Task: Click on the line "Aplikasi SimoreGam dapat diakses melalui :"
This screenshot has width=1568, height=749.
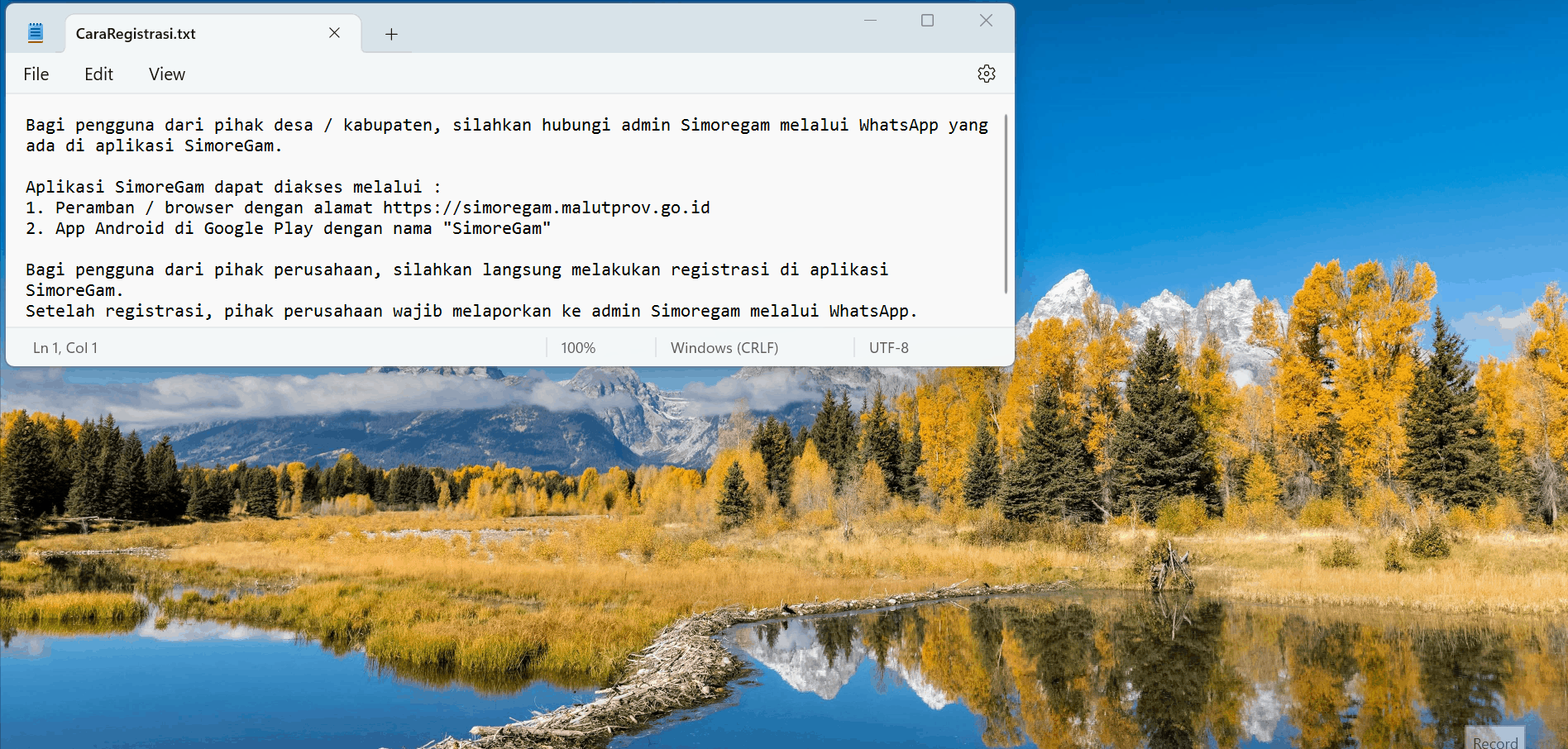Action: click(x=233, y=187)
